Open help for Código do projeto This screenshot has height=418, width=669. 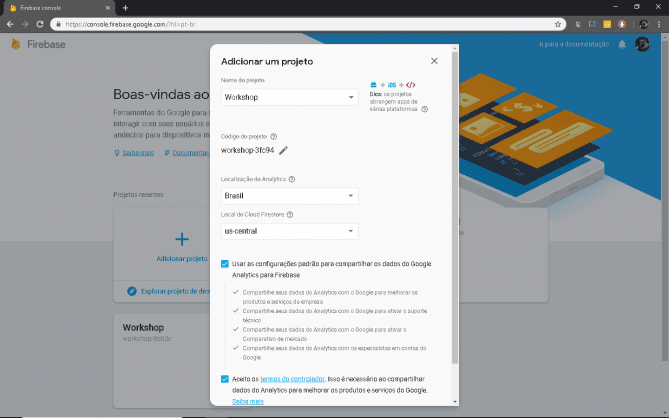tap(274, 136)
